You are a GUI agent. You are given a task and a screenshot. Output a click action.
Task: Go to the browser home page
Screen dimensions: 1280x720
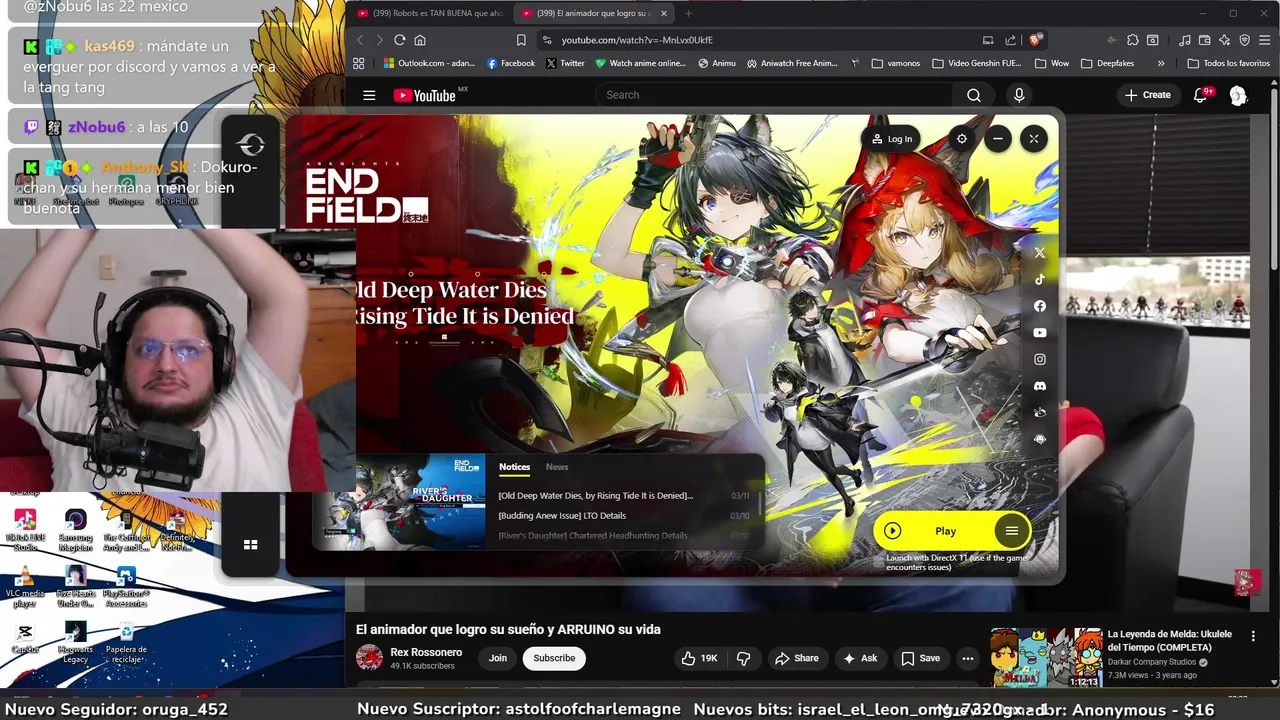tap(420, 40)
